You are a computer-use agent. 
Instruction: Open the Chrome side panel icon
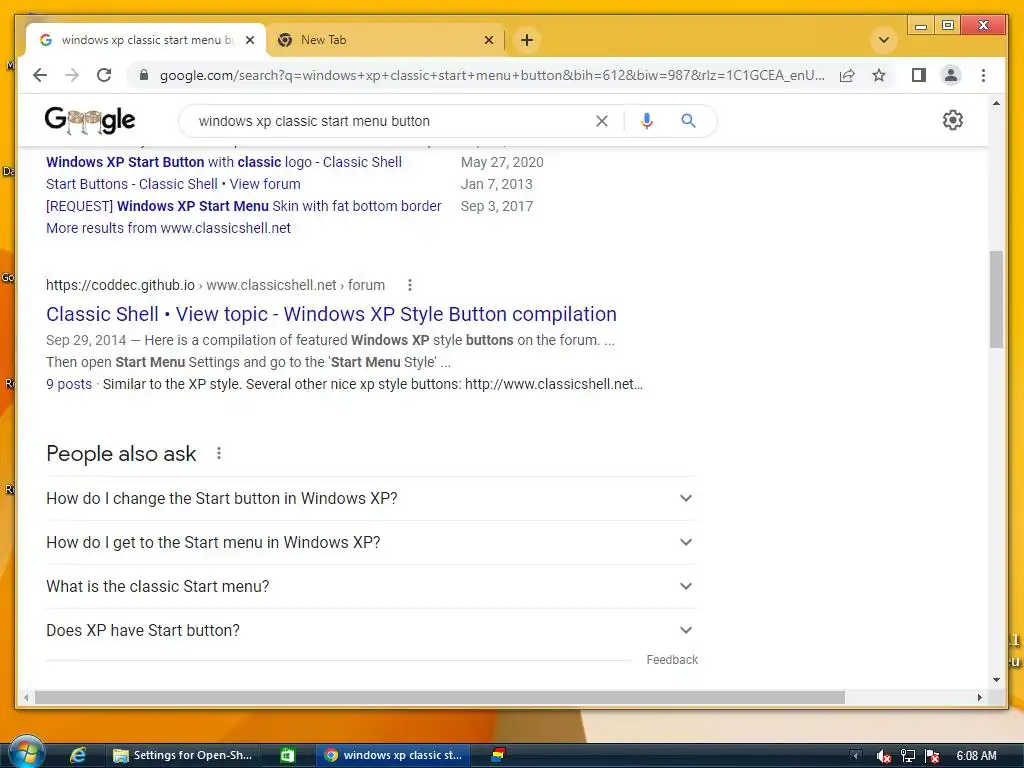coord(919,75)
